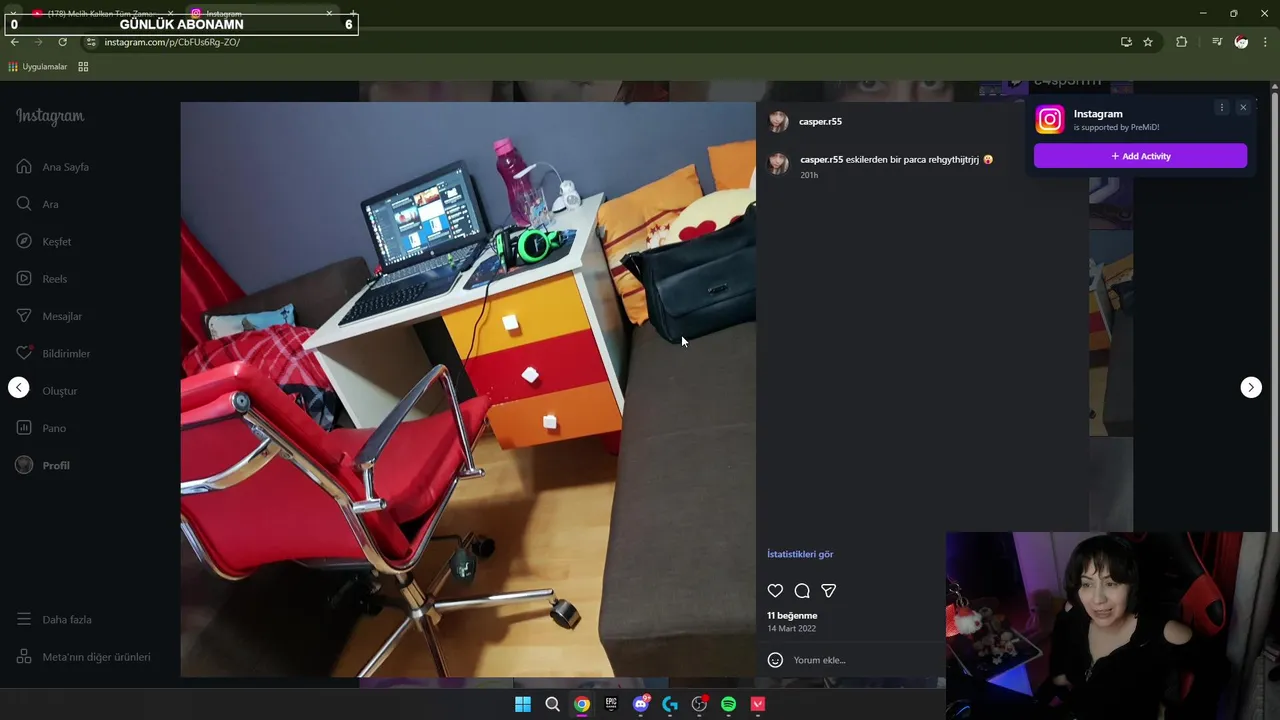This screenshot has width=1280, height=720.
Task: Open Profil page from sidebar
Action: (43, 465)
